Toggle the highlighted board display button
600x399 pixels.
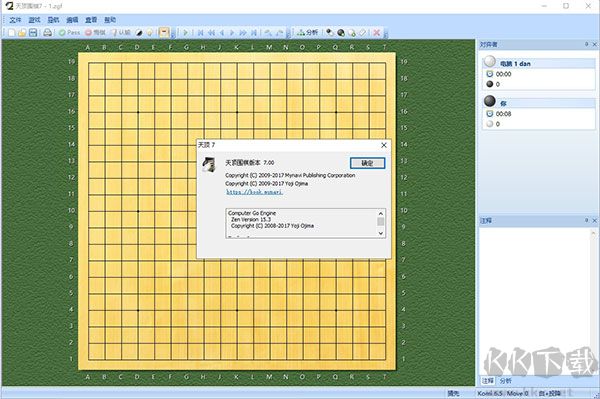[164, 33]
